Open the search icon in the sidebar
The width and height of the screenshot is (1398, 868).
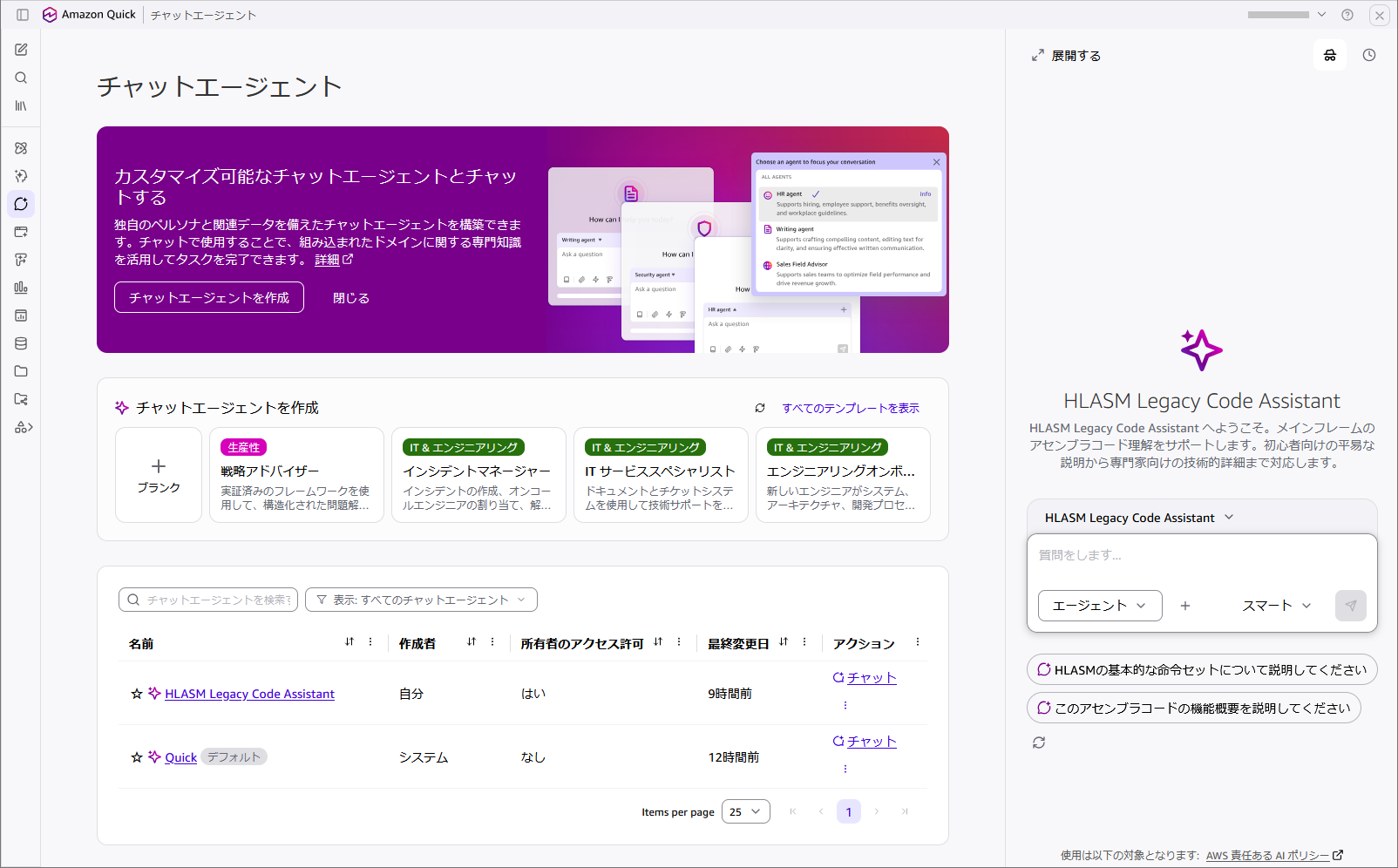[x=21, y=78]
